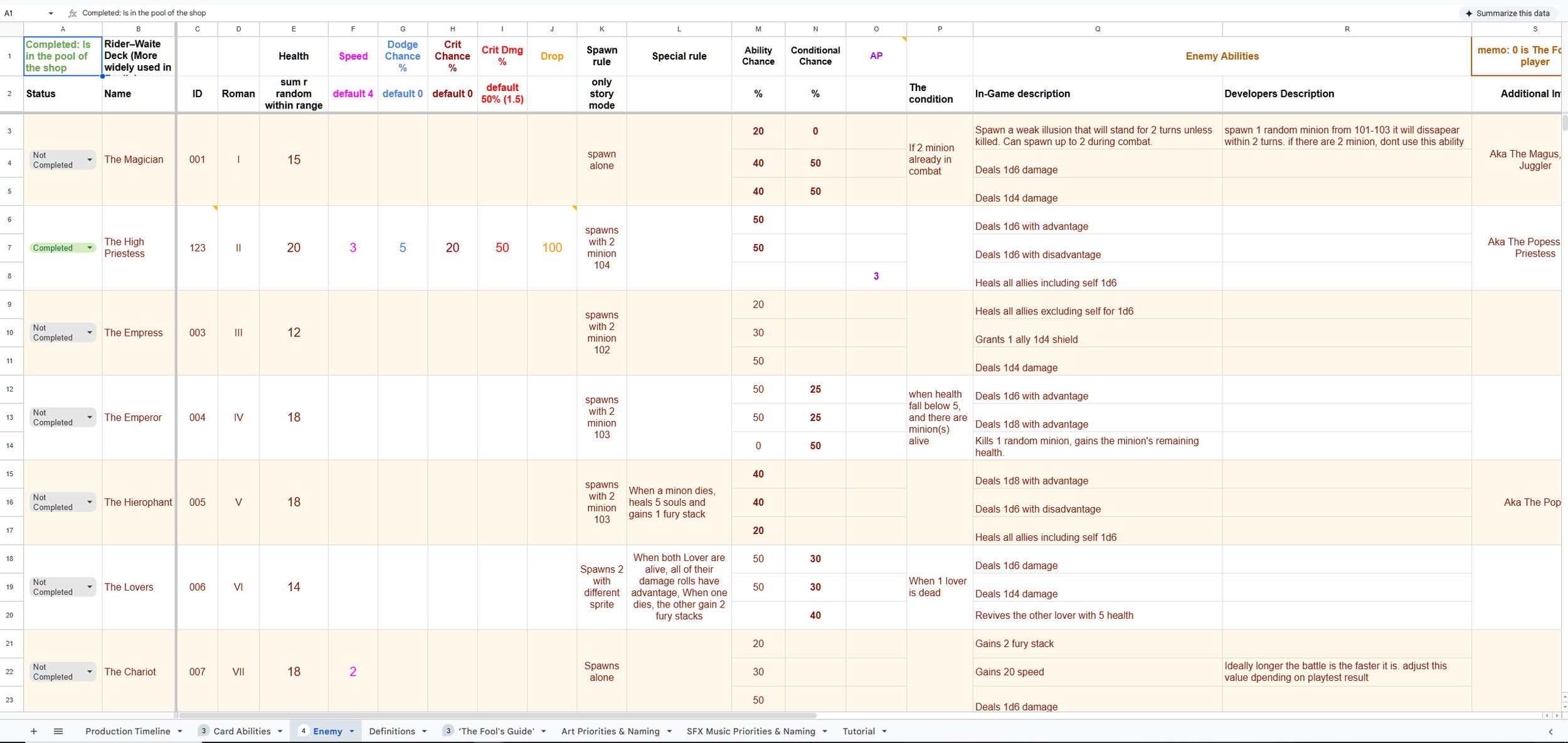
Task: Click the comment count badge on Card Abilities tab
Action: tap(204, 730)
